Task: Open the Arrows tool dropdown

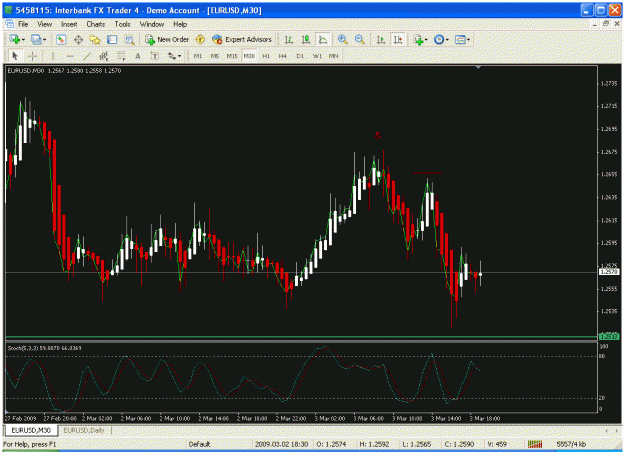Action: (x=180, y=57)
